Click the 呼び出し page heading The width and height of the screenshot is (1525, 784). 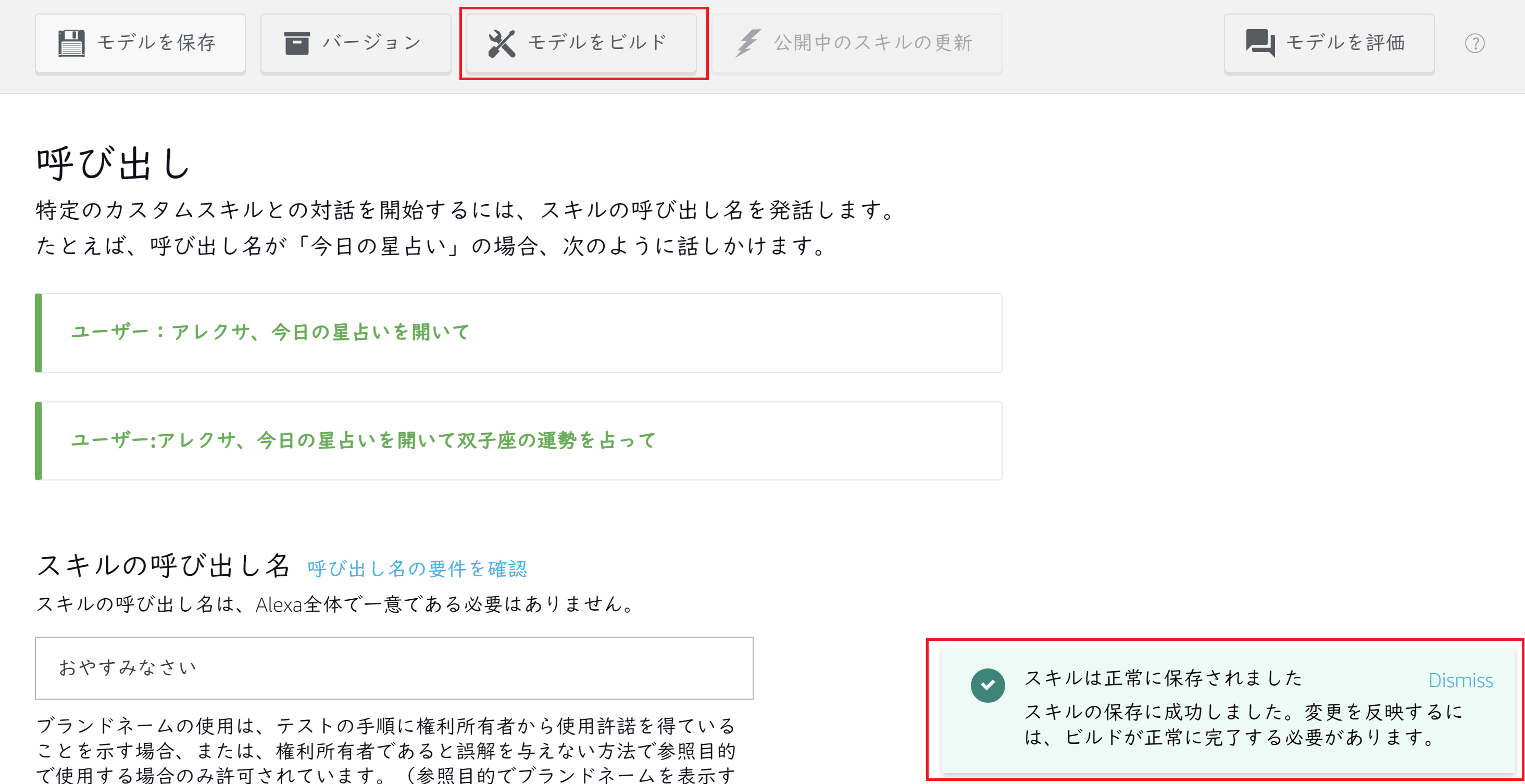click(113, 164)
